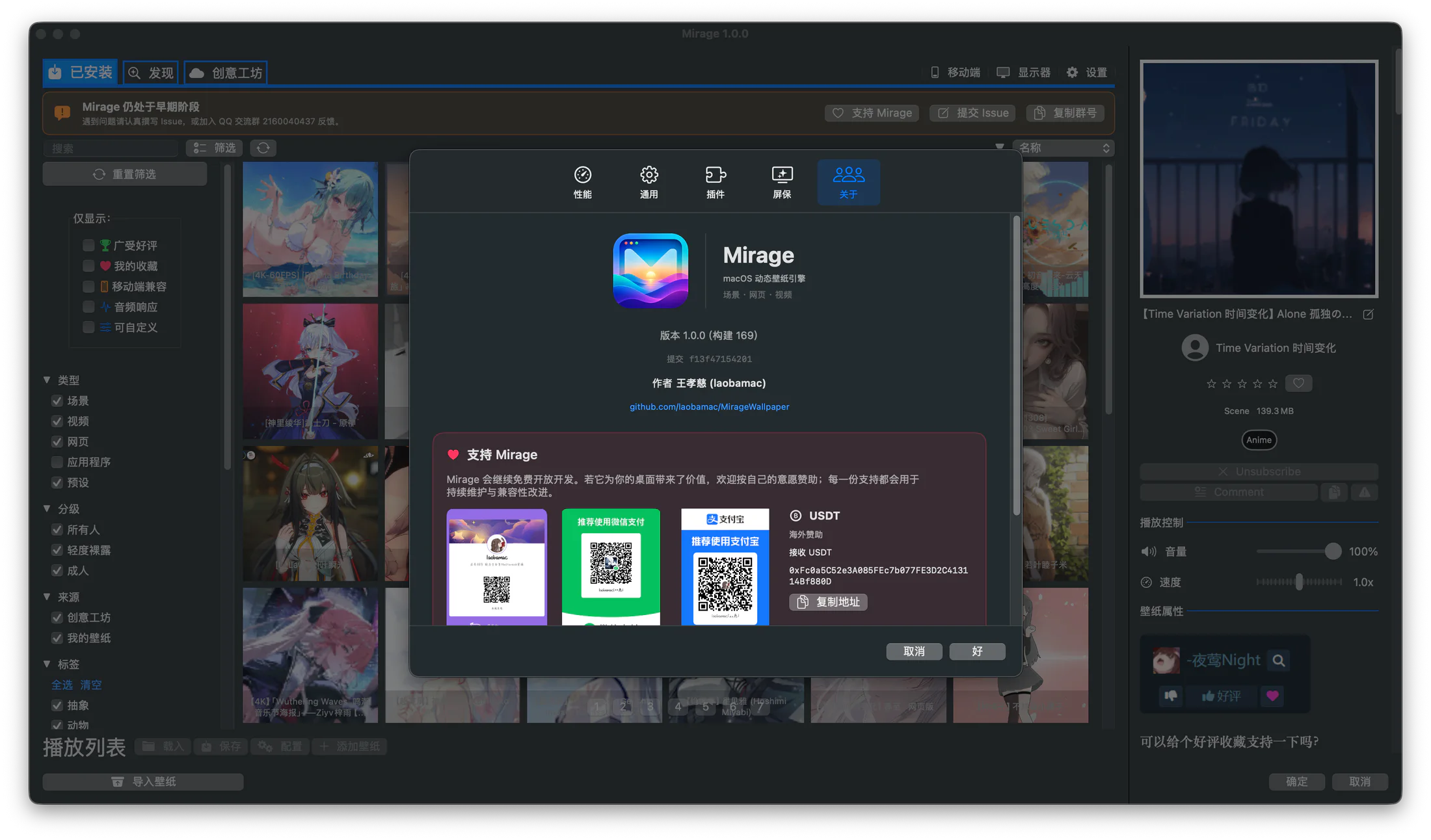
Task: Select the 通用 general gear tab
Action: [649, 183]
